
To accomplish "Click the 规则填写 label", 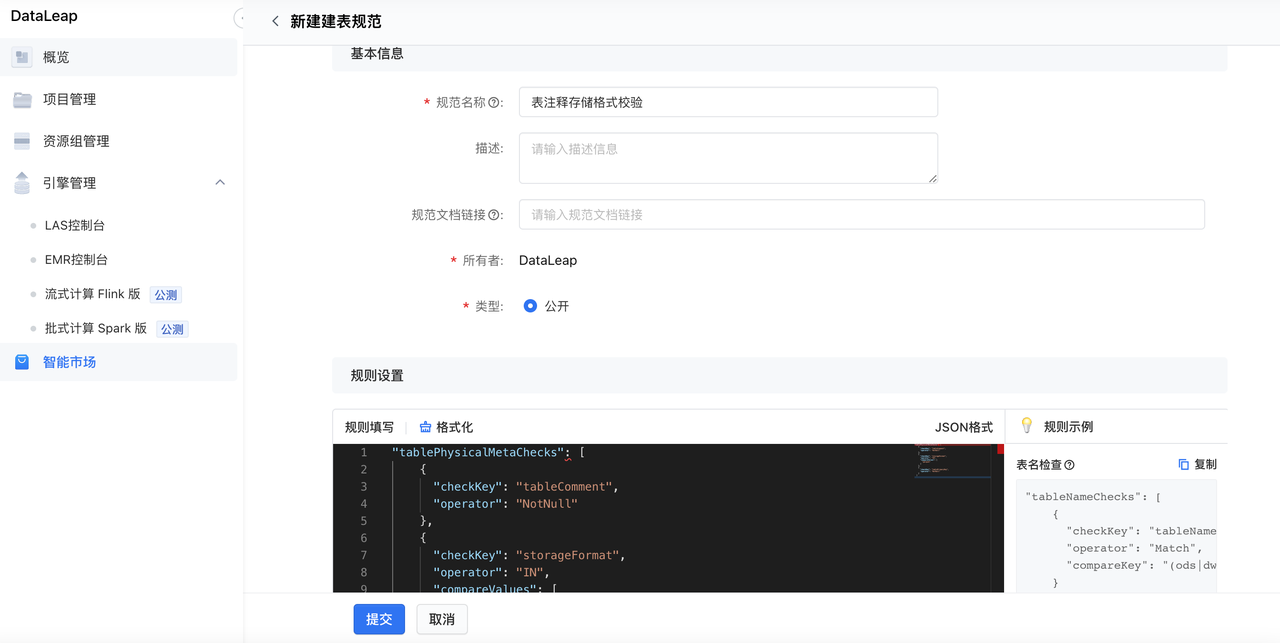I will (x=370, y=427).
